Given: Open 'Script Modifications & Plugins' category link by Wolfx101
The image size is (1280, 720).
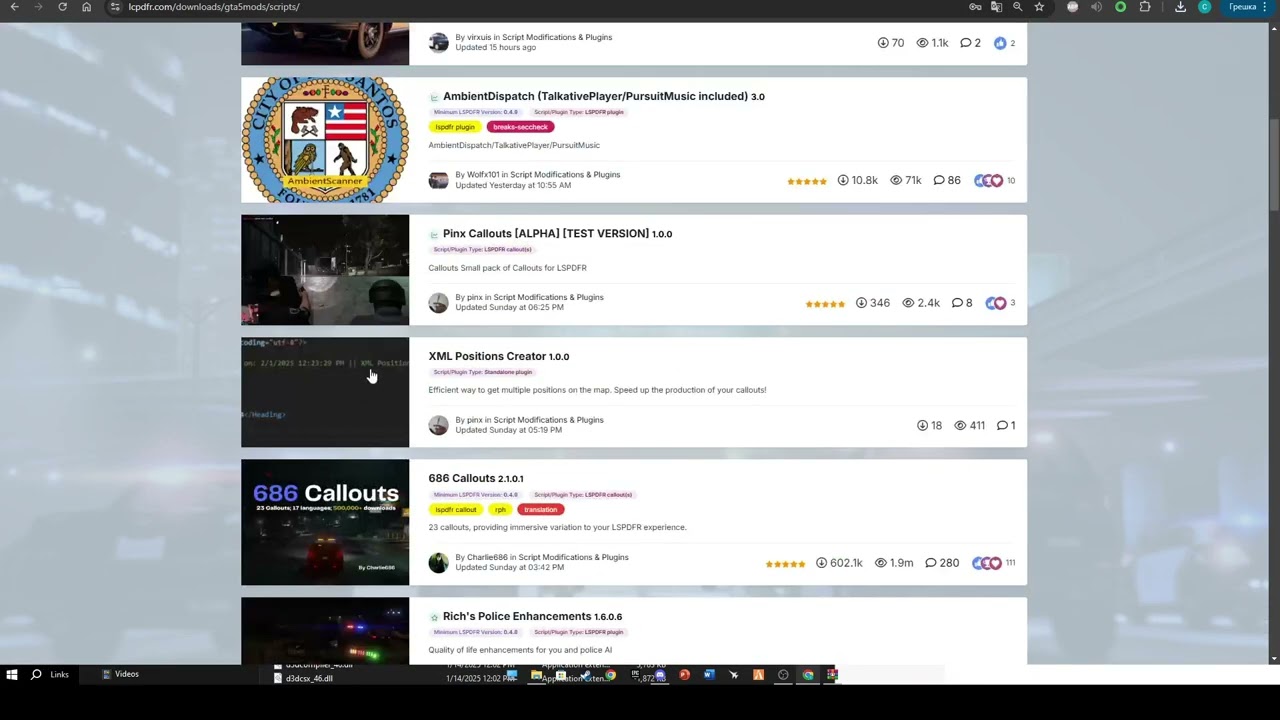Looking at the screenshot, I should [x=565, y=175].
